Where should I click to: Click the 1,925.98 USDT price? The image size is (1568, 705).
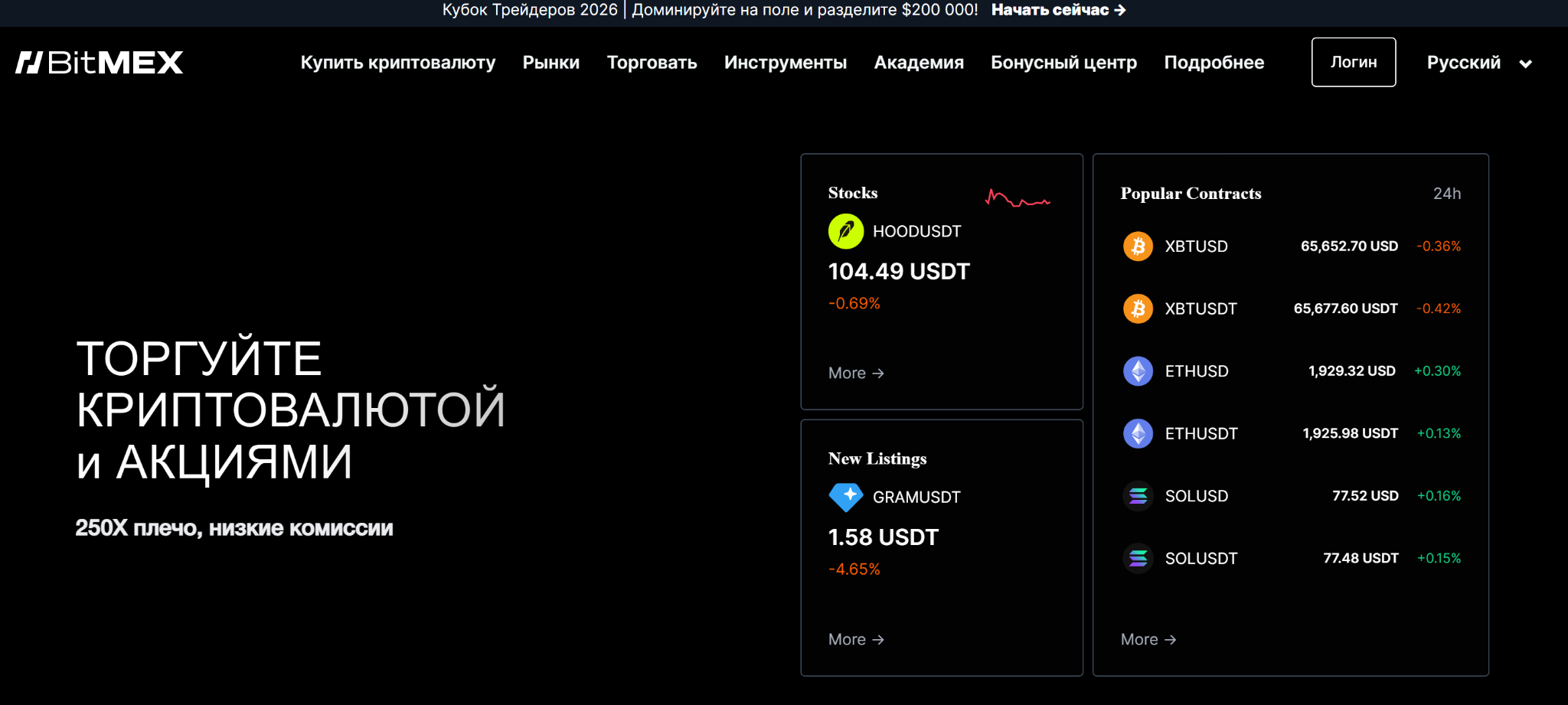tap(1350, 433)
